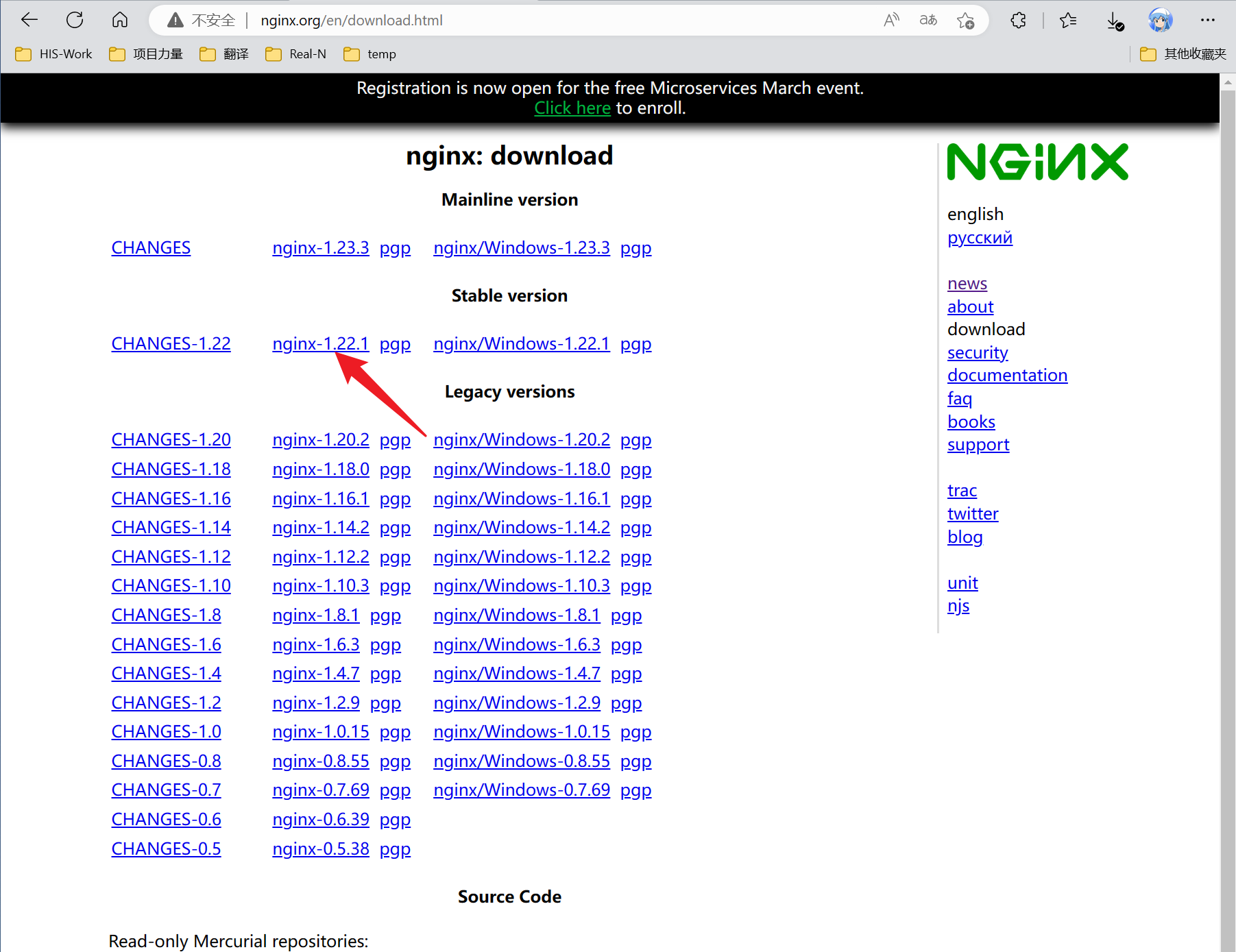Image resolution: width=1236 pixels, height=952 pixels.
Task: Open the 项目力量 bookmark folder
Action: [146, 54]
